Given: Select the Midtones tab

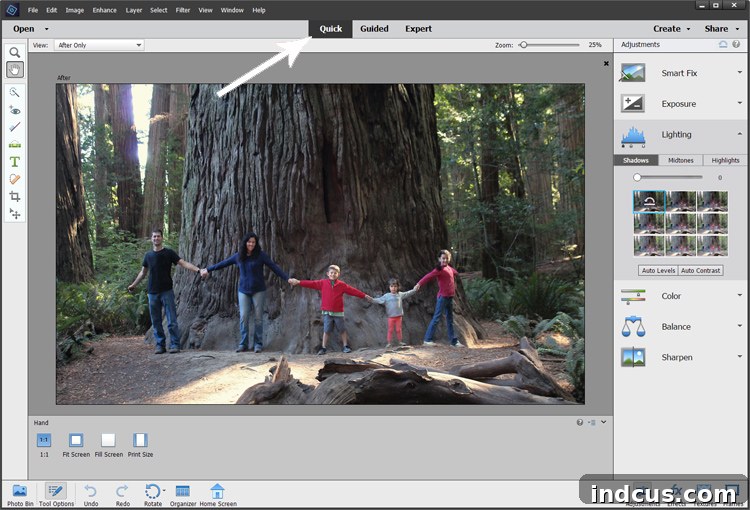Looking at the screenshot, I should [680, 160].
